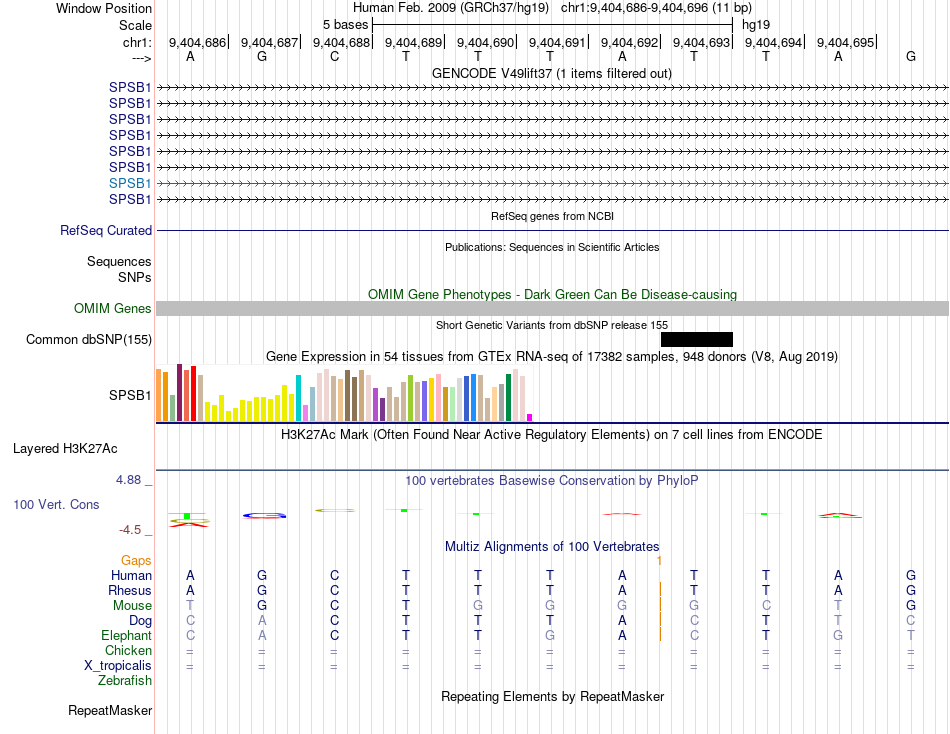
Task: Click 'Repeating Elements by RepeatMasker' title
Action: tap(552, 696)
